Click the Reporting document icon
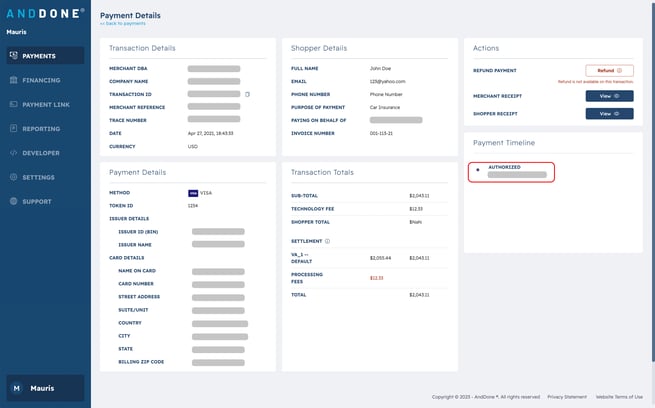Image resolution: width=655 pixels, height=408 pixels. 13,129
